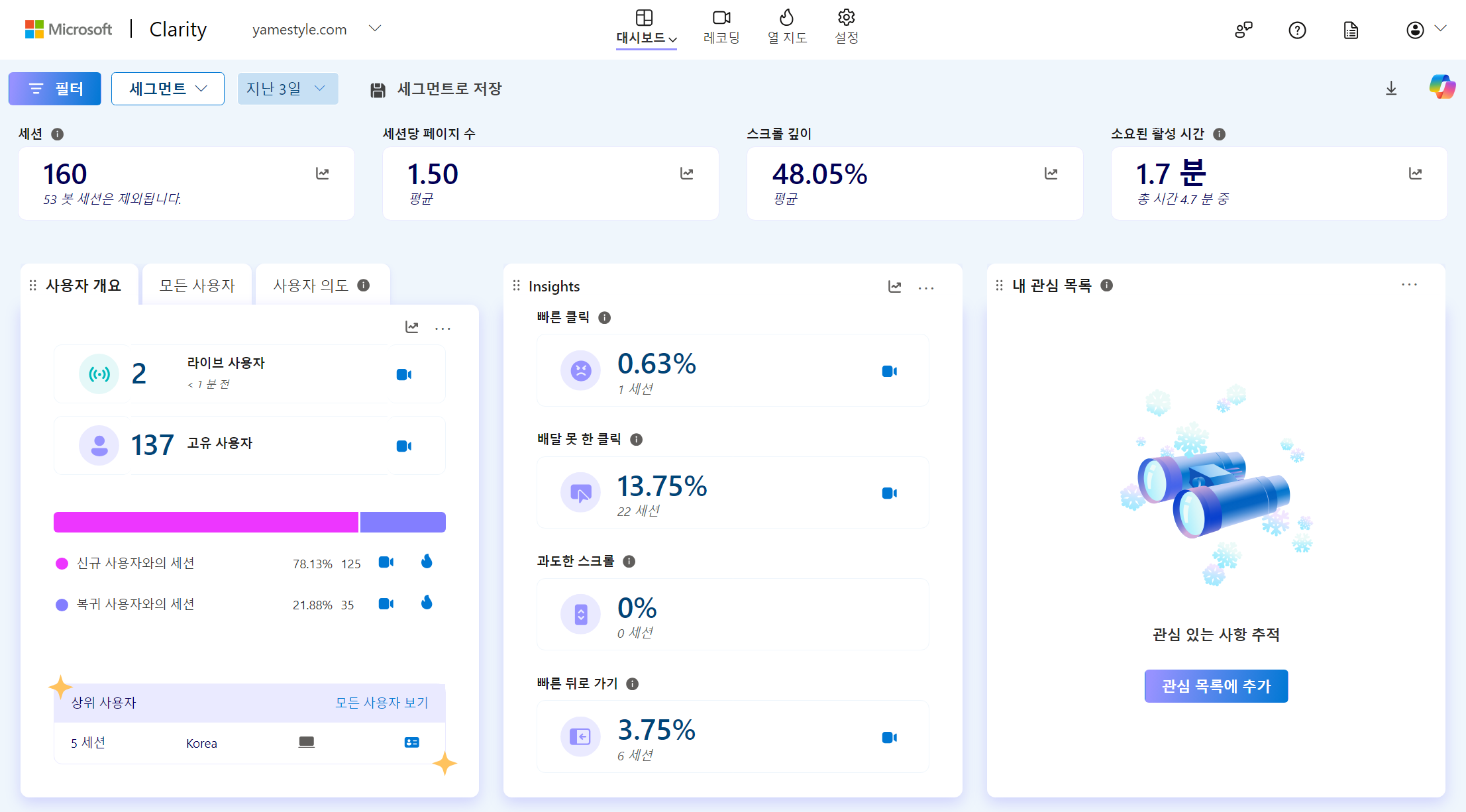Open heatmap for new user sessions
The image size is (1466, 812).
click(427, 562)
